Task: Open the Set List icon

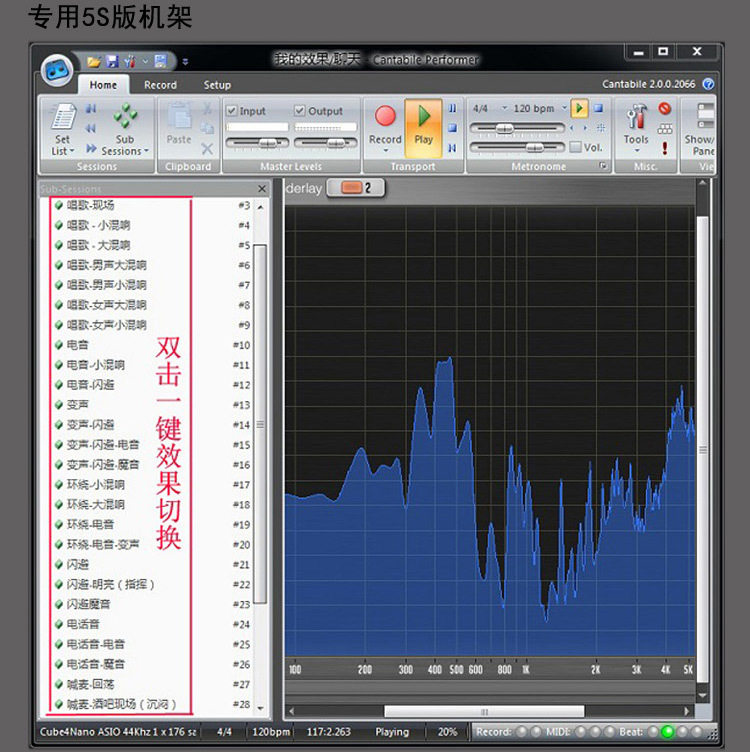Action: pos(63,117)
